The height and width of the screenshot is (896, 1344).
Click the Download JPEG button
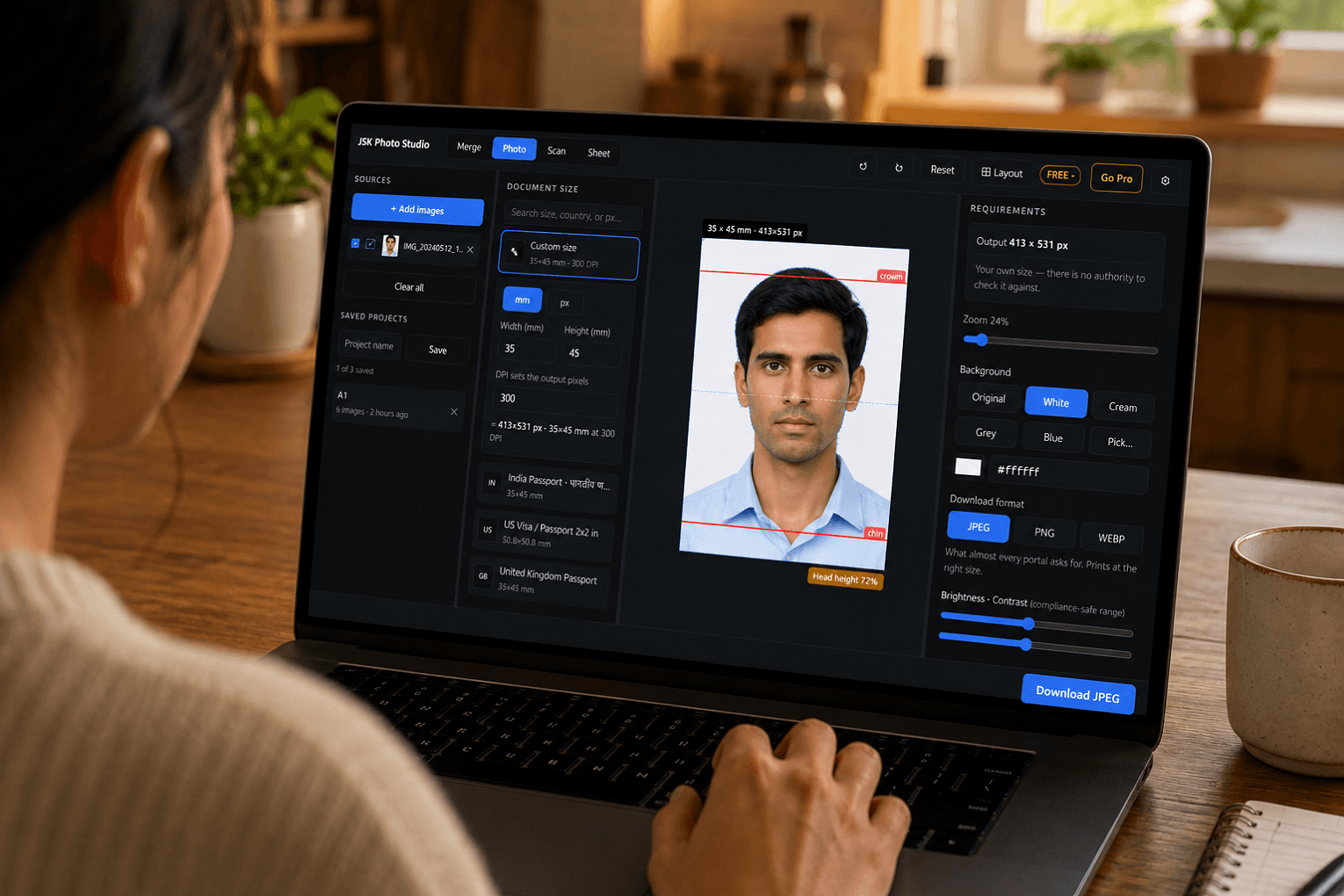1078,694
